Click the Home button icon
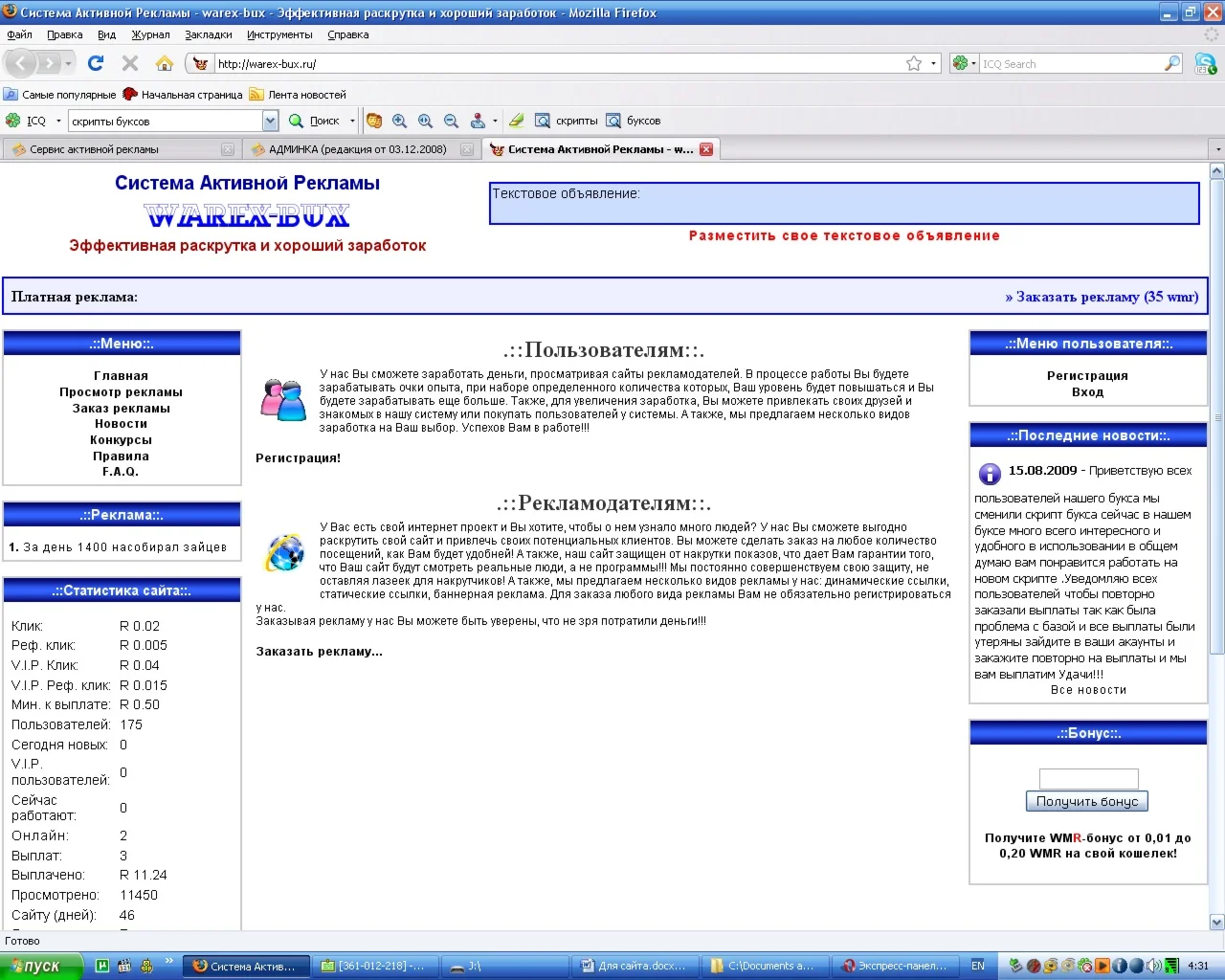The height and width of the screenshot is (980, 1225). (x=165, y=63)
